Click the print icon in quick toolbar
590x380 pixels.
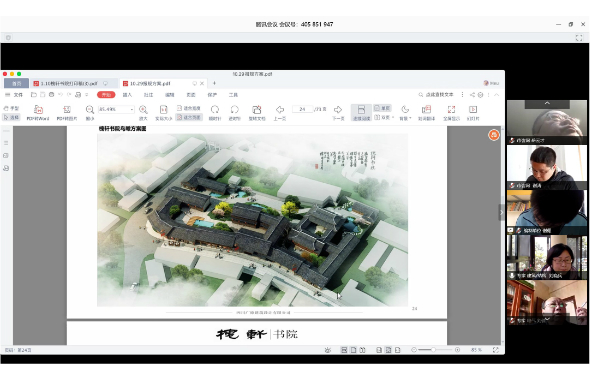pyautogui.click(x=52, y=95)
